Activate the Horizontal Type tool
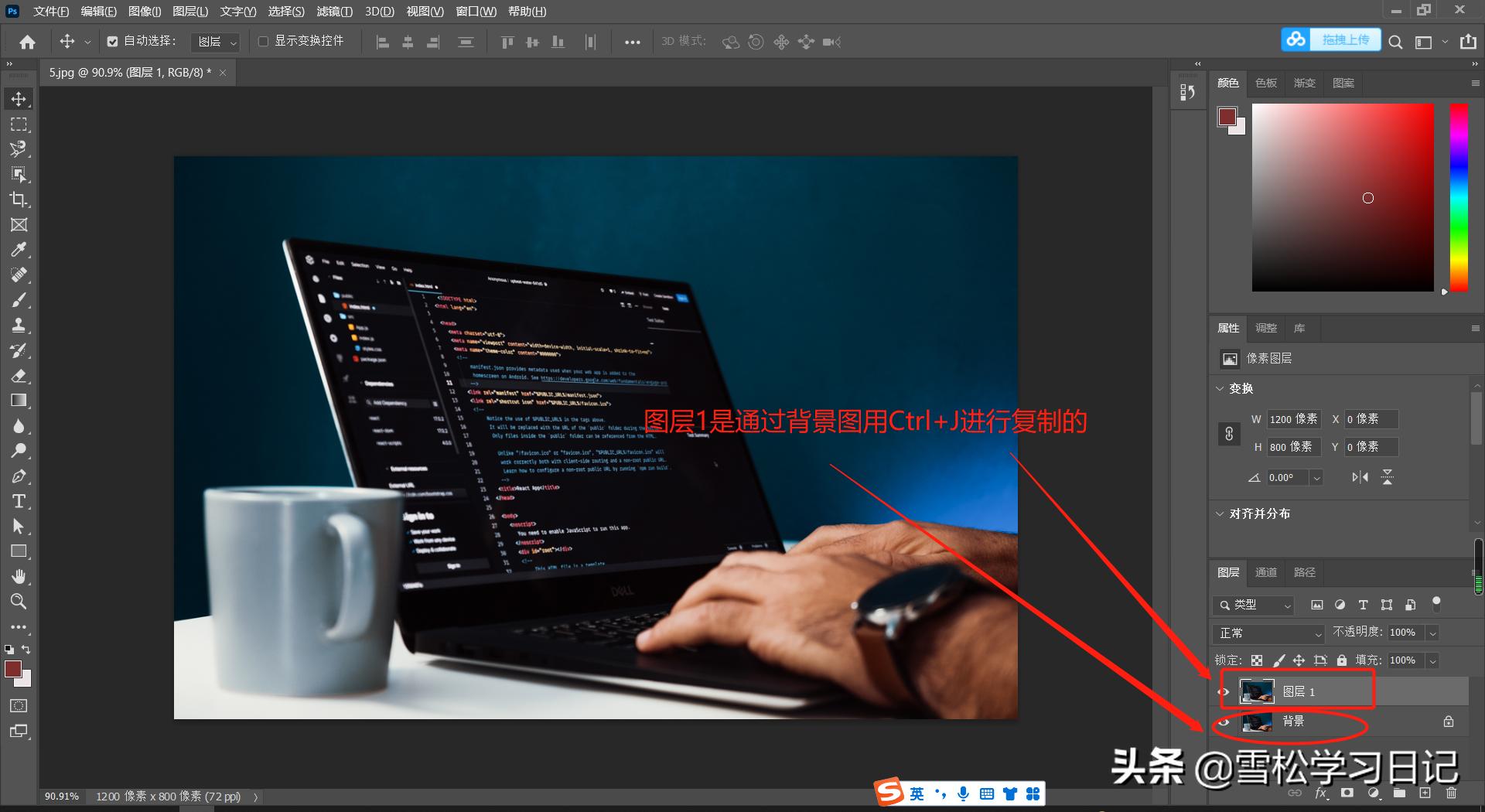The image size is (1485, 812). point(19,501)
